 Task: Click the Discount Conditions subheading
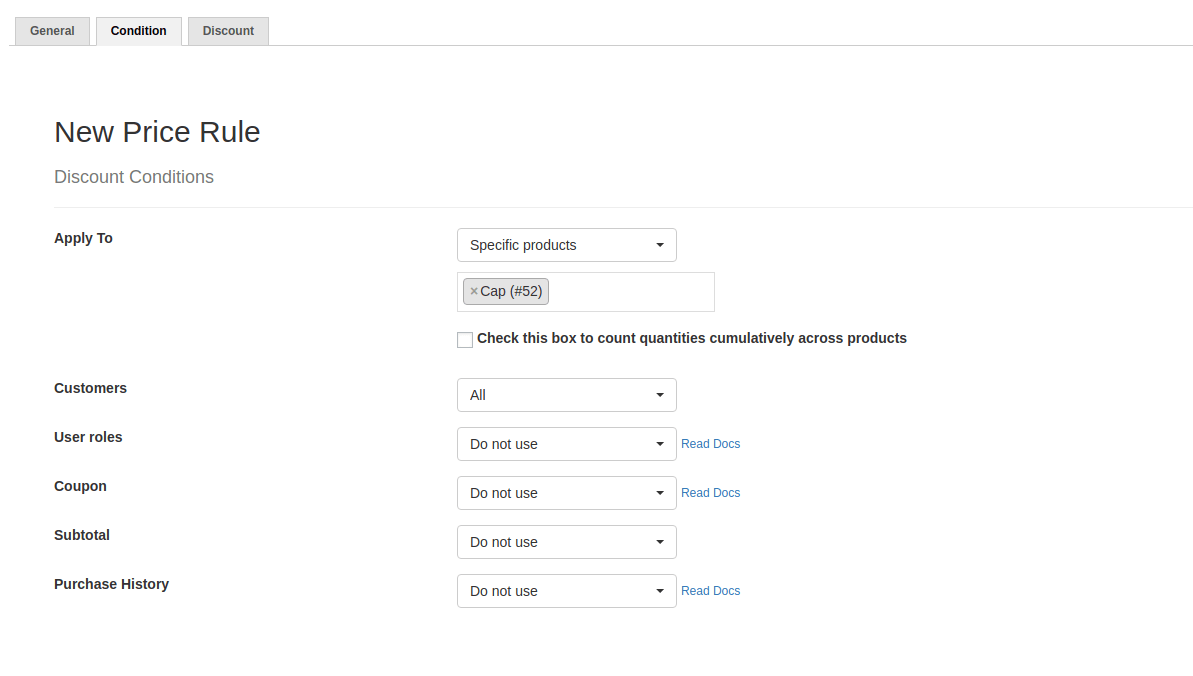[134, 177]
